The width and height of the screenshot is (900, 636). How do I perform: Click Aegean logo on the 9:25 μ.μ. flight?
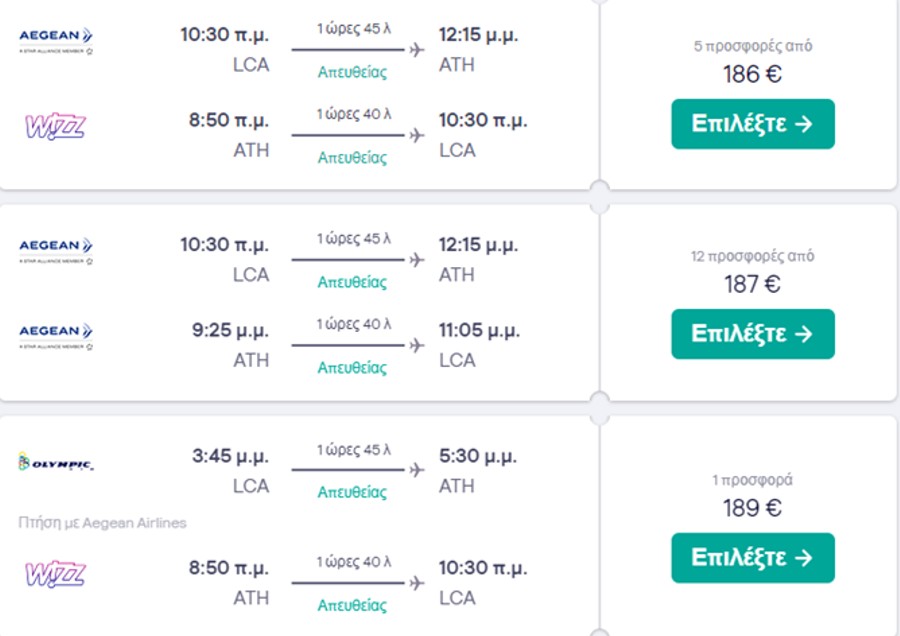click(x=56, y=336)
